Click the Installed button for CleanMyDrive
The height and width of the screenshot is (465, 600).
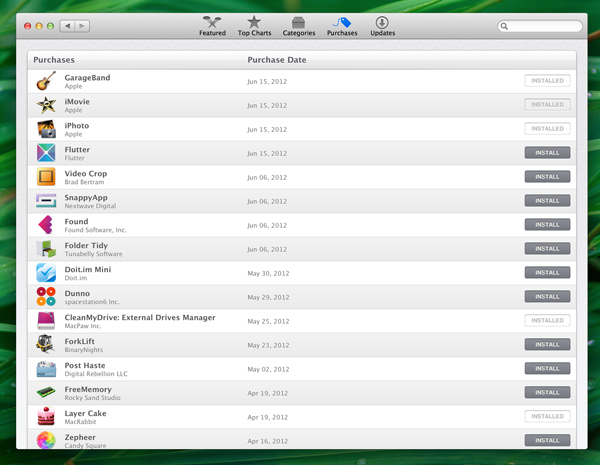pyautogui.click(x=547, y=320)
